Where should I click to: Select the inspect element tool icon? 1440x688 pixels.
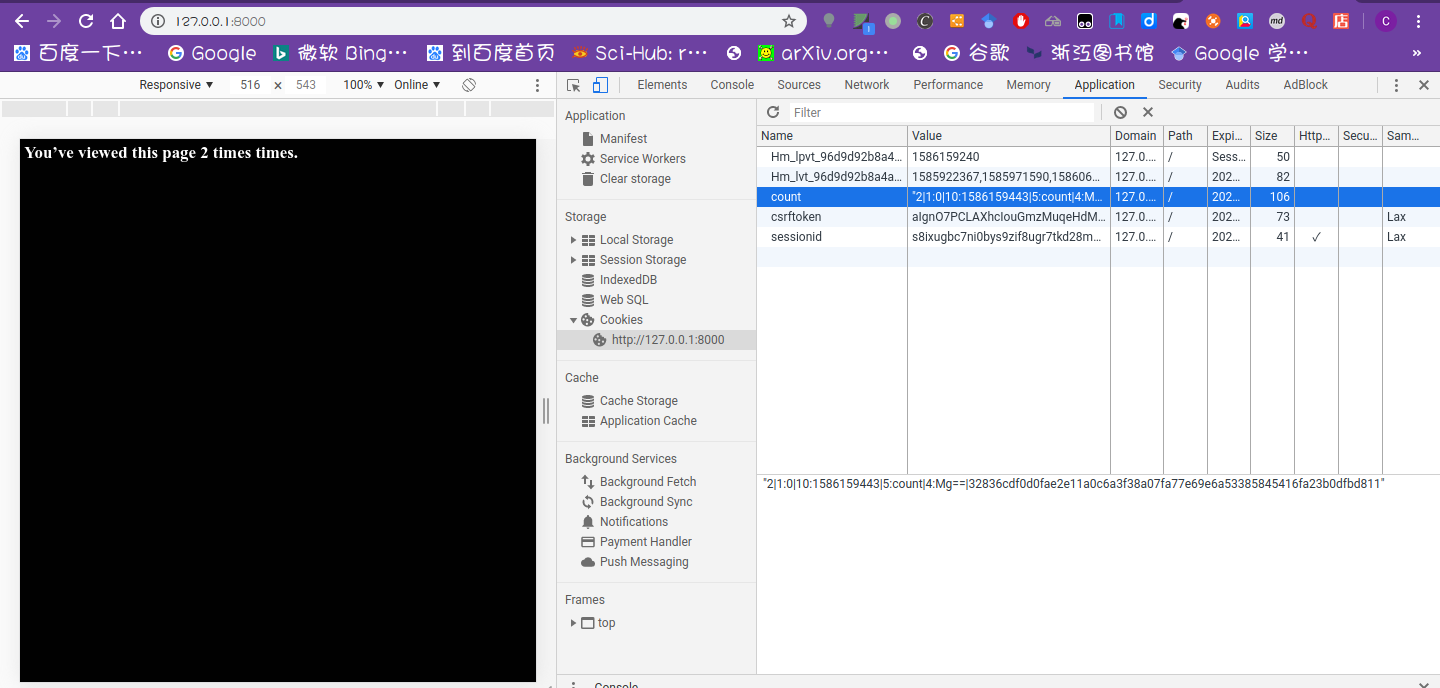coord(572,85)
